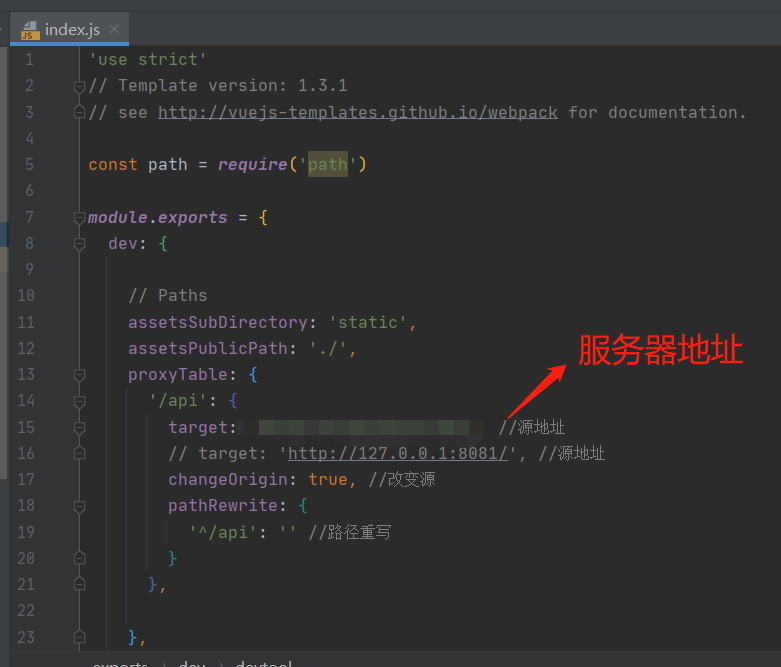This screenshot has height=667, width=781.
Task: Click the 'target:' key on line 15
Action: pyautogui.click(x=202, y=427)
